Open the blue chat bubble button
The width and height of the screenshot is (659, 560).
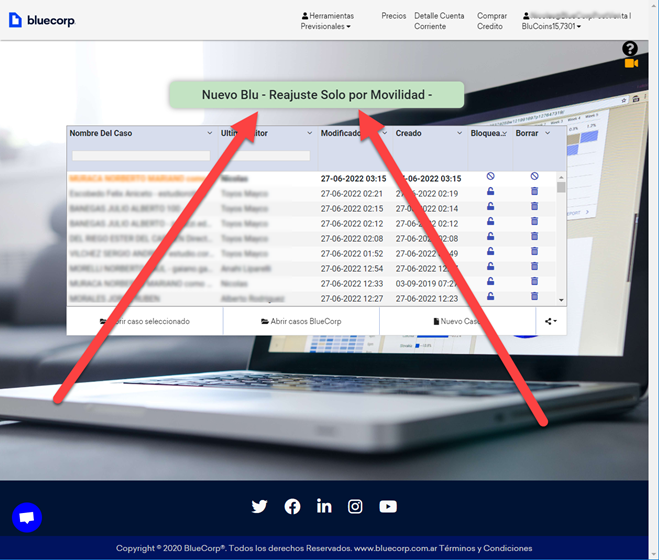click(x=27, y=517)
